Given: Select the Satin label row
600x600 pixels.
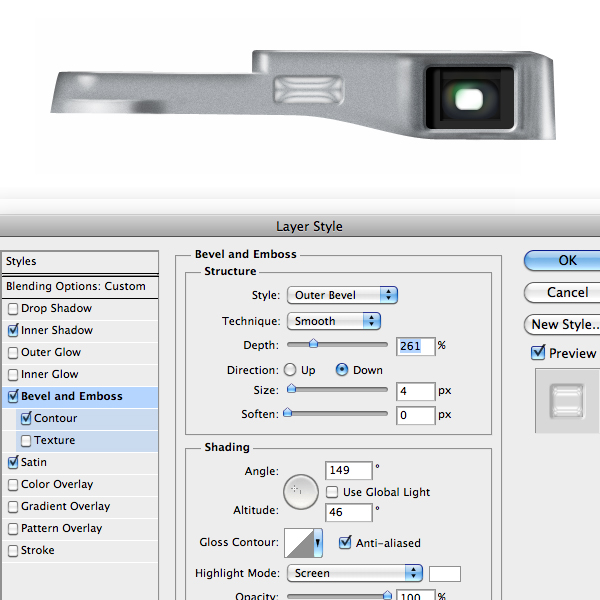Looking at the screenshot, I should (80, 463).
